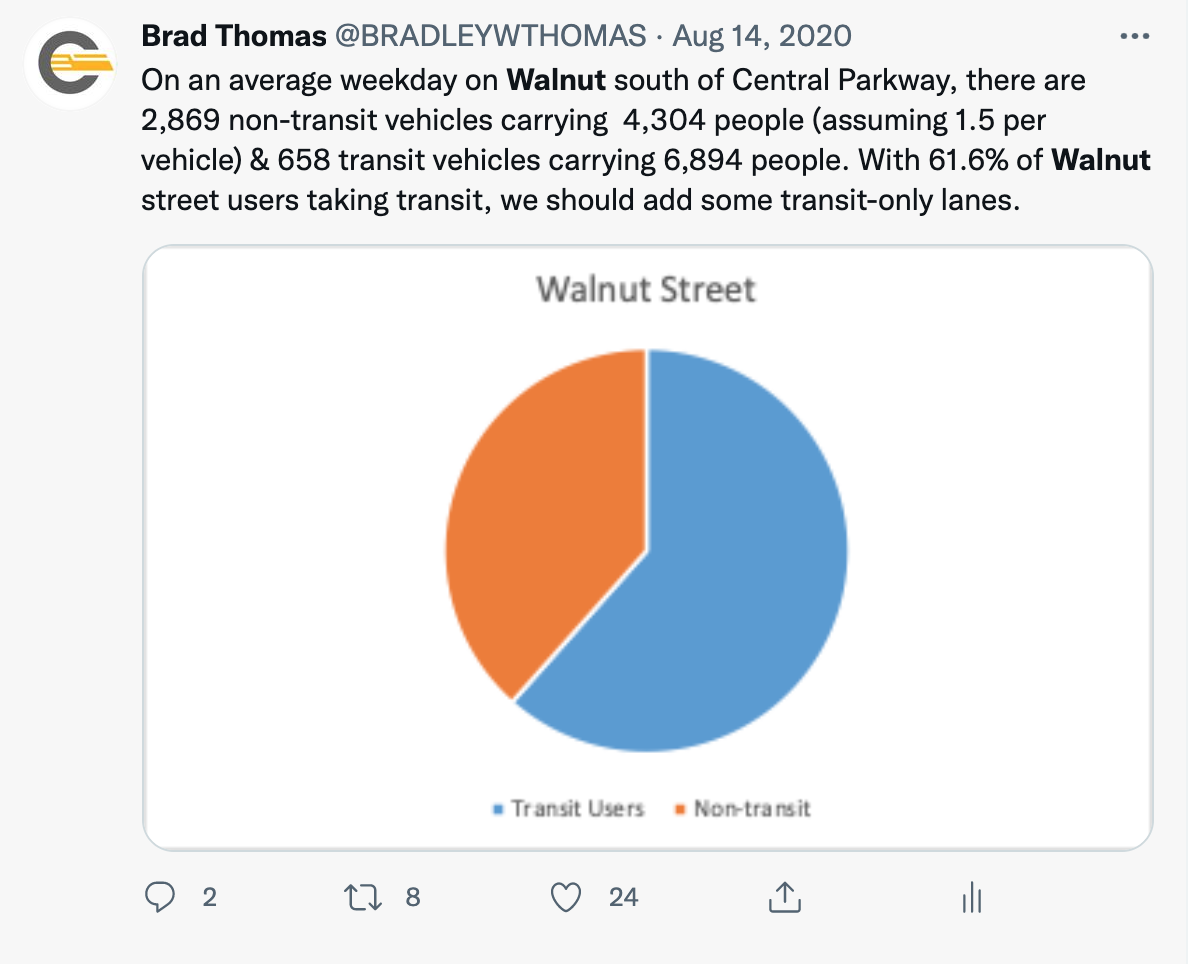This screenshot has height=964, width=1192.
Task: Click the Aug 14, 2020 timestamp
Action: tap(762, 36)
